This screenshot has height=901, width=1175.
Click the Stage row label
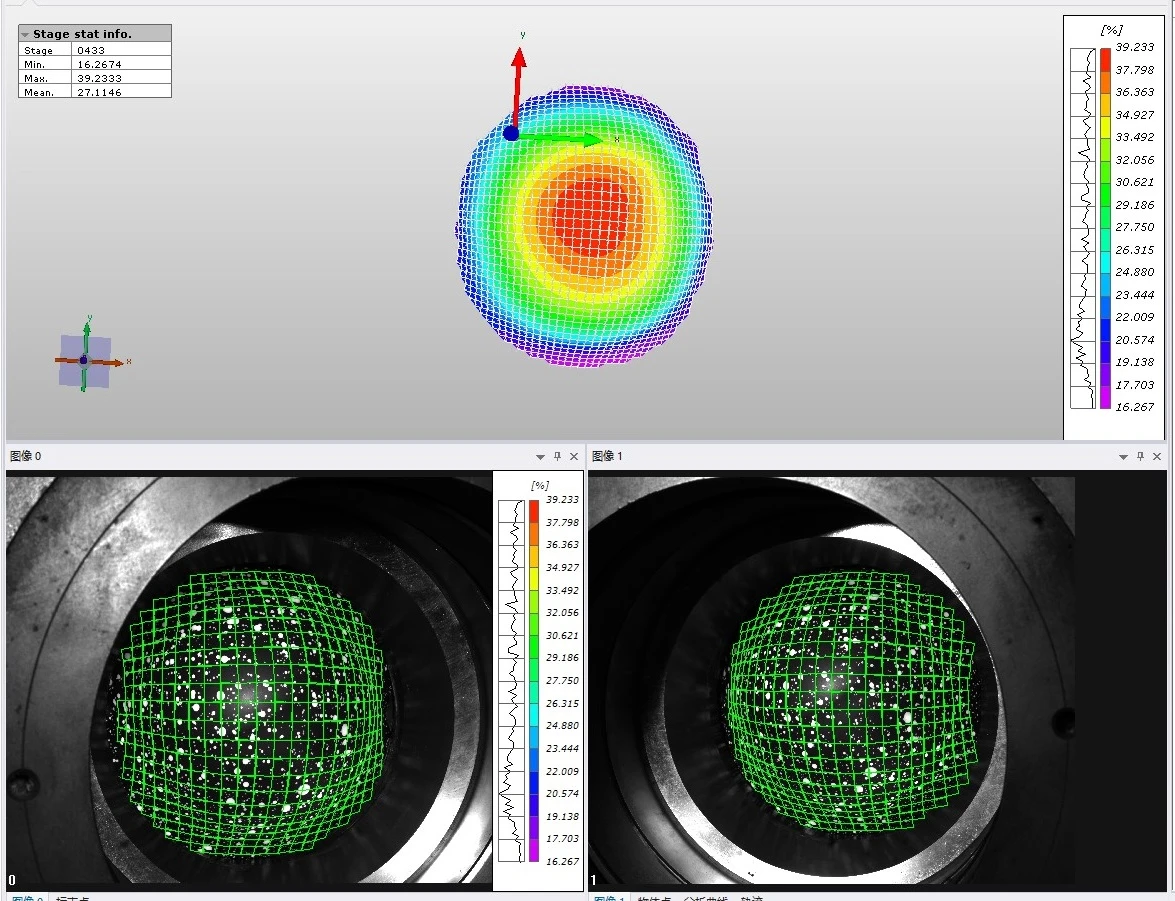[x=38, y=50]
